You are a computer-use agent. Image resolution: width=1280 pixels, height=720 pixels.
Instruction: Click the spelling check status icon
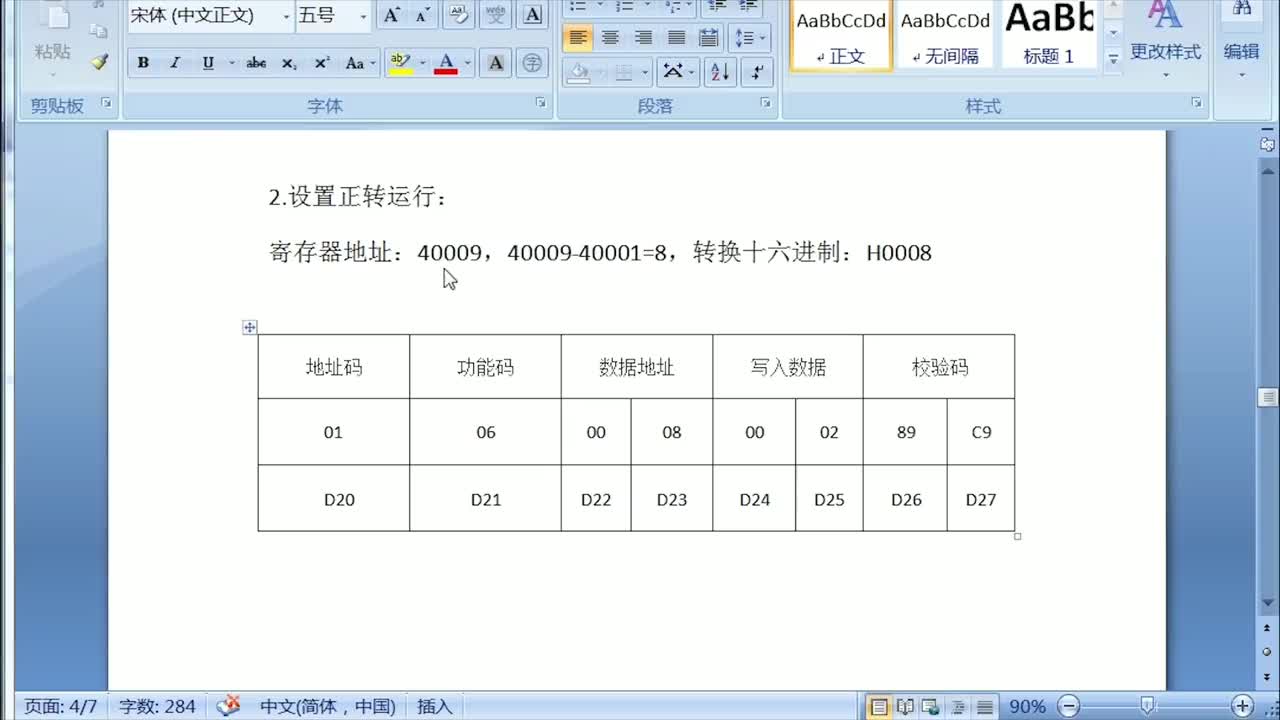[x=229, y=706]
